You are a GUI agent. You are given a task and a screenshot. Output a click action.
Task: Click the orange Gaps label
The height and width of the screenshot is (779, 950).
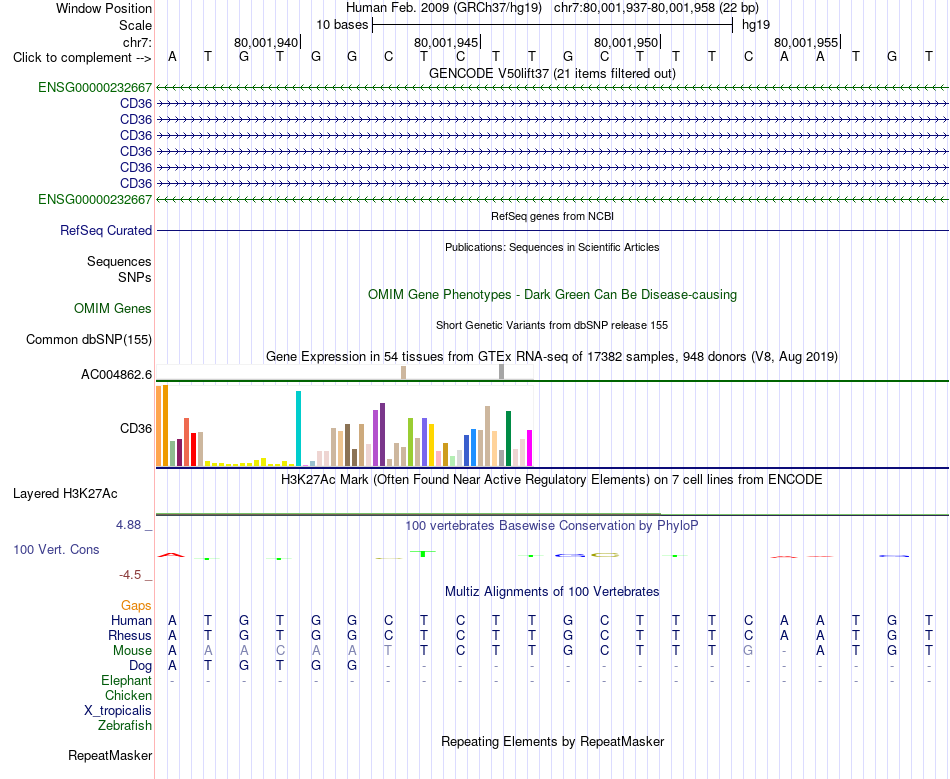click(x=136, y=605)
